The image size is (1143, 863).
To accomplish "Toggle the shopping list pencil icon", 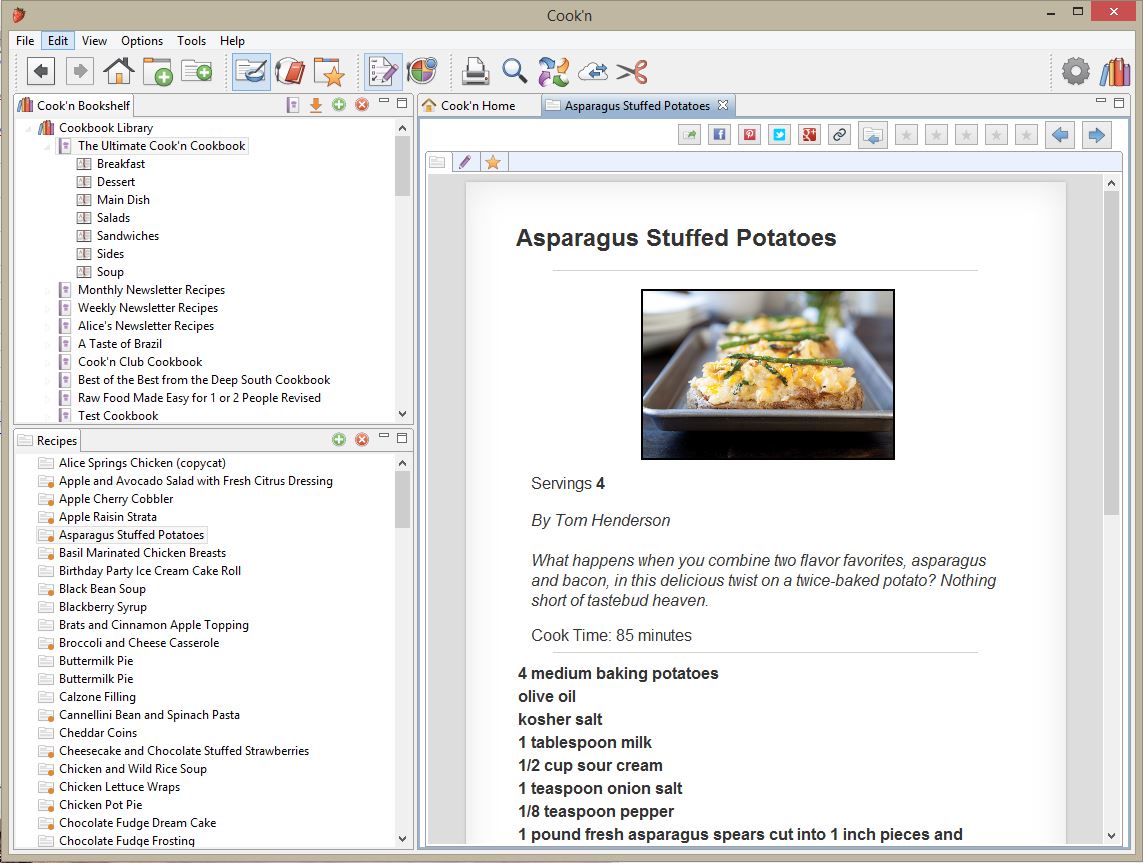I will pyautogui.click(x=383, y=71).
